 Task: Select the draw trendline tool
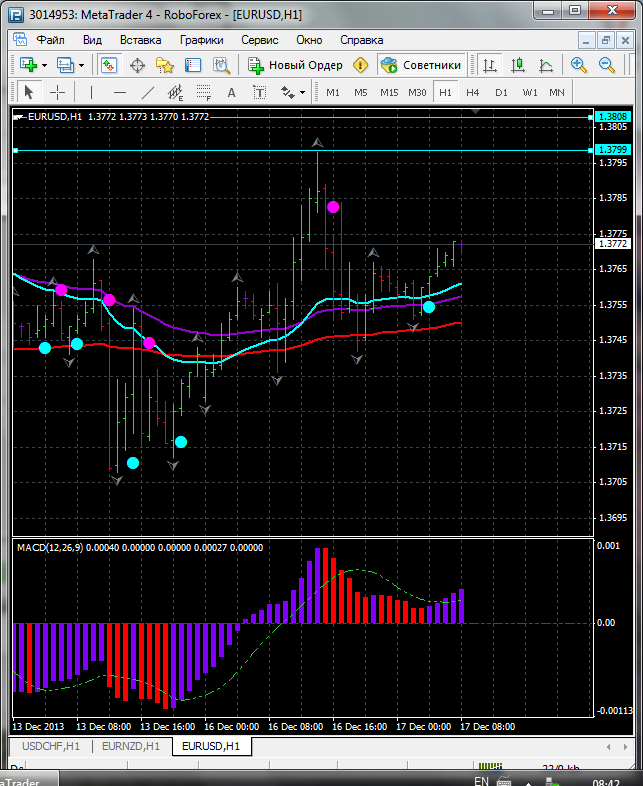click(x=148, y=92)
